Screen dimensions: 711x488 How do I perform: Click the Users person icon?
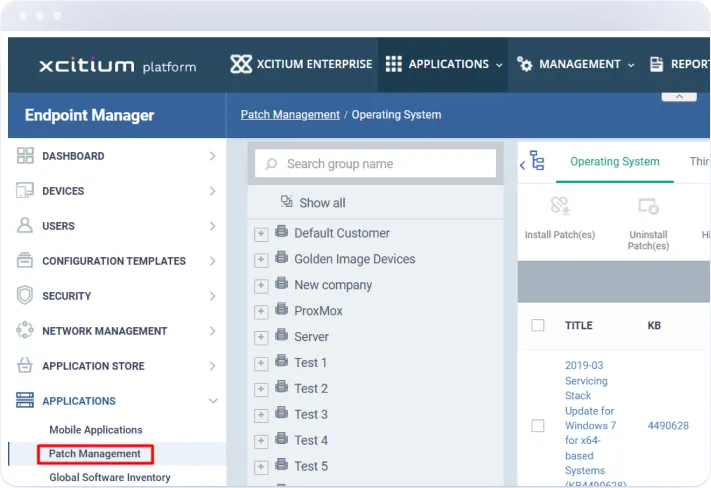25,225
